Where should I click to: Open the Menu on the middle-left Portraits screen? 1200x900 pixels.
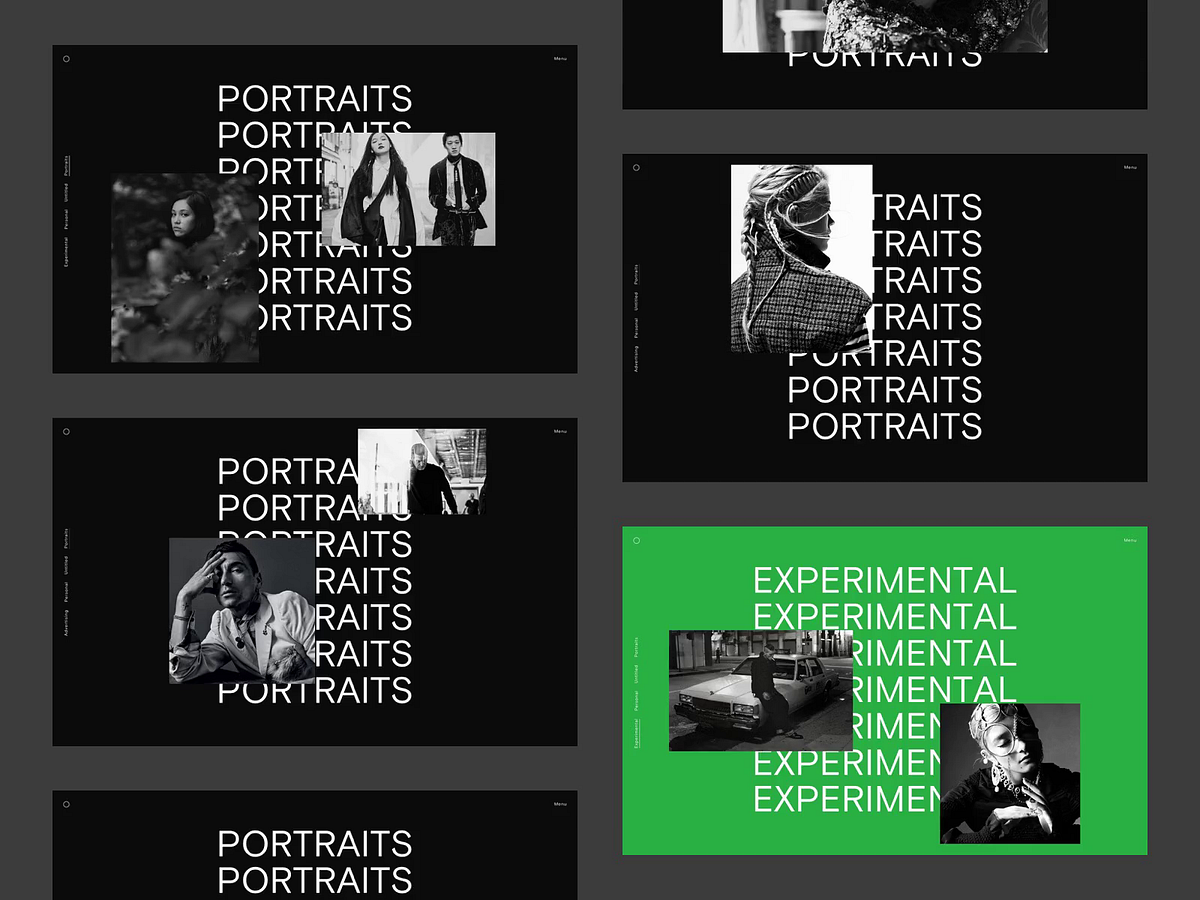coord(560,431)
